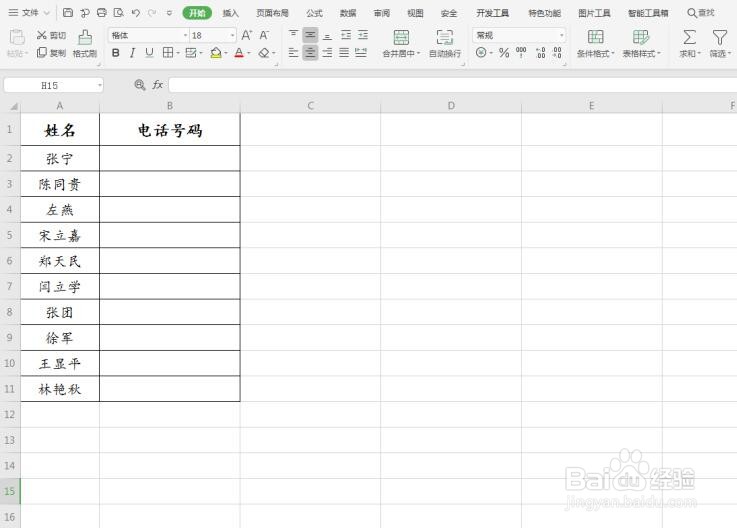The height and width of the screenshot is (528, 737).
Task: Click the Increase Decimal icon
Action: 541,53
